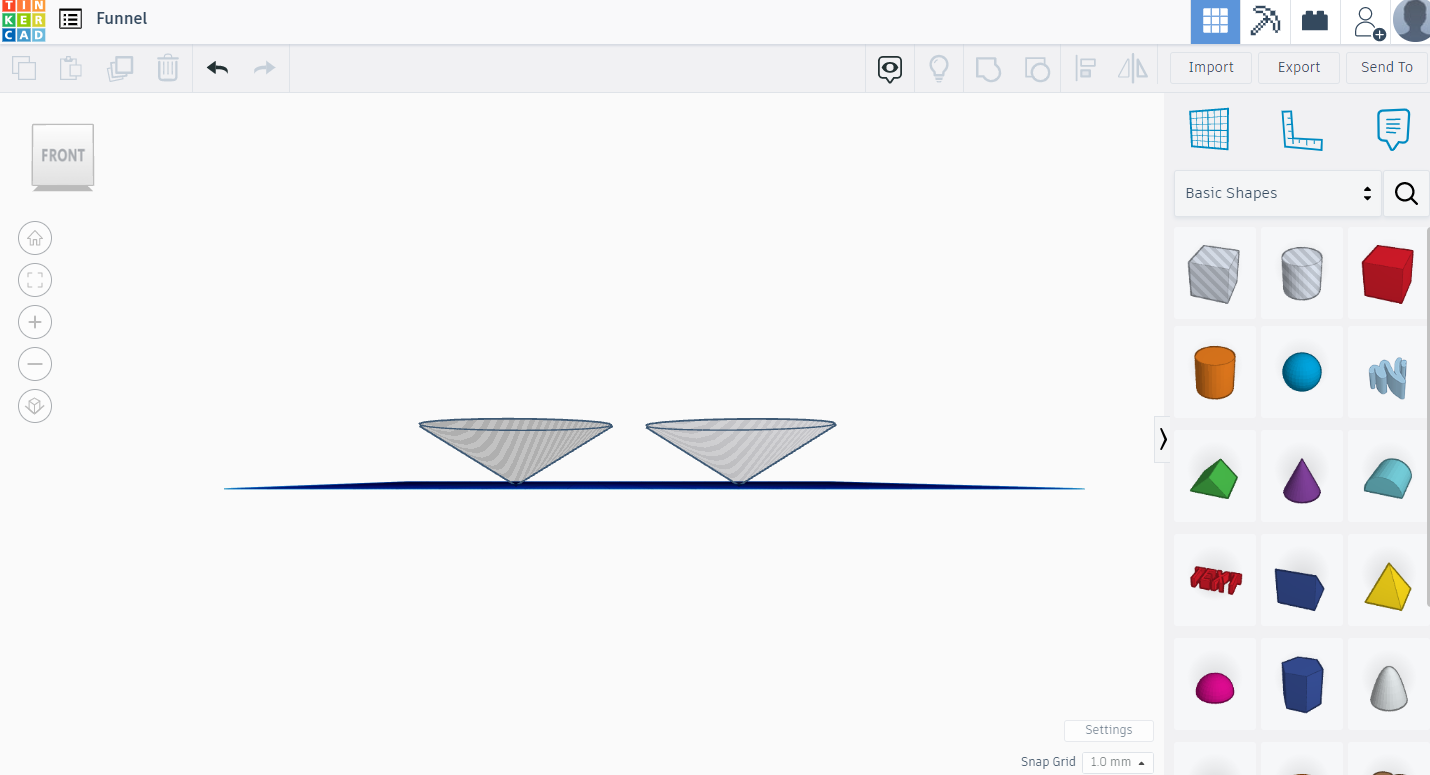Click the Group icon in the toolbar

coord(988,68)
